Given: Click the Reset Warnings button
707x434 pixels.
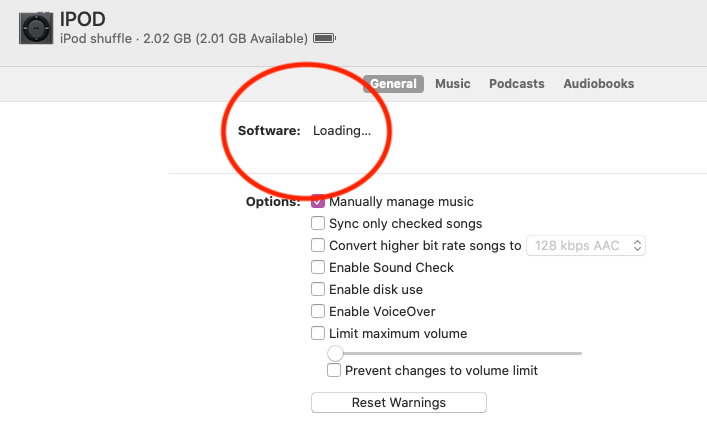Looking at the screenshot, I should pyautogui.click(x=399, y=402).
